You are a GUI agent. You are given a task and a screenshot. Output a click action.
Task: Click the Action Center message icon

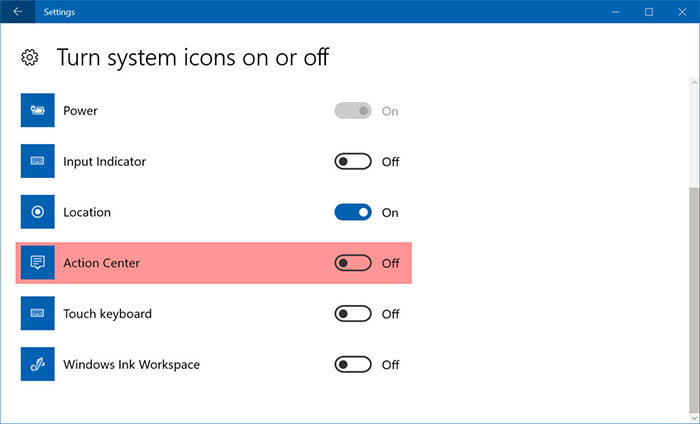38,262
